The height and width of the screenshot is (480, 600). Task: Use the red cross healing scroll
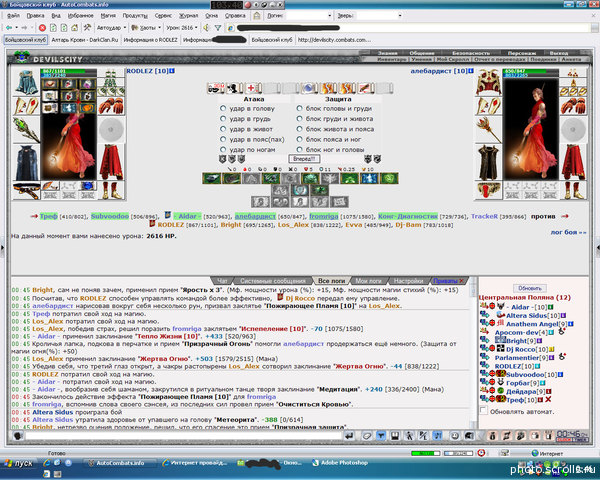pos(252,88)
